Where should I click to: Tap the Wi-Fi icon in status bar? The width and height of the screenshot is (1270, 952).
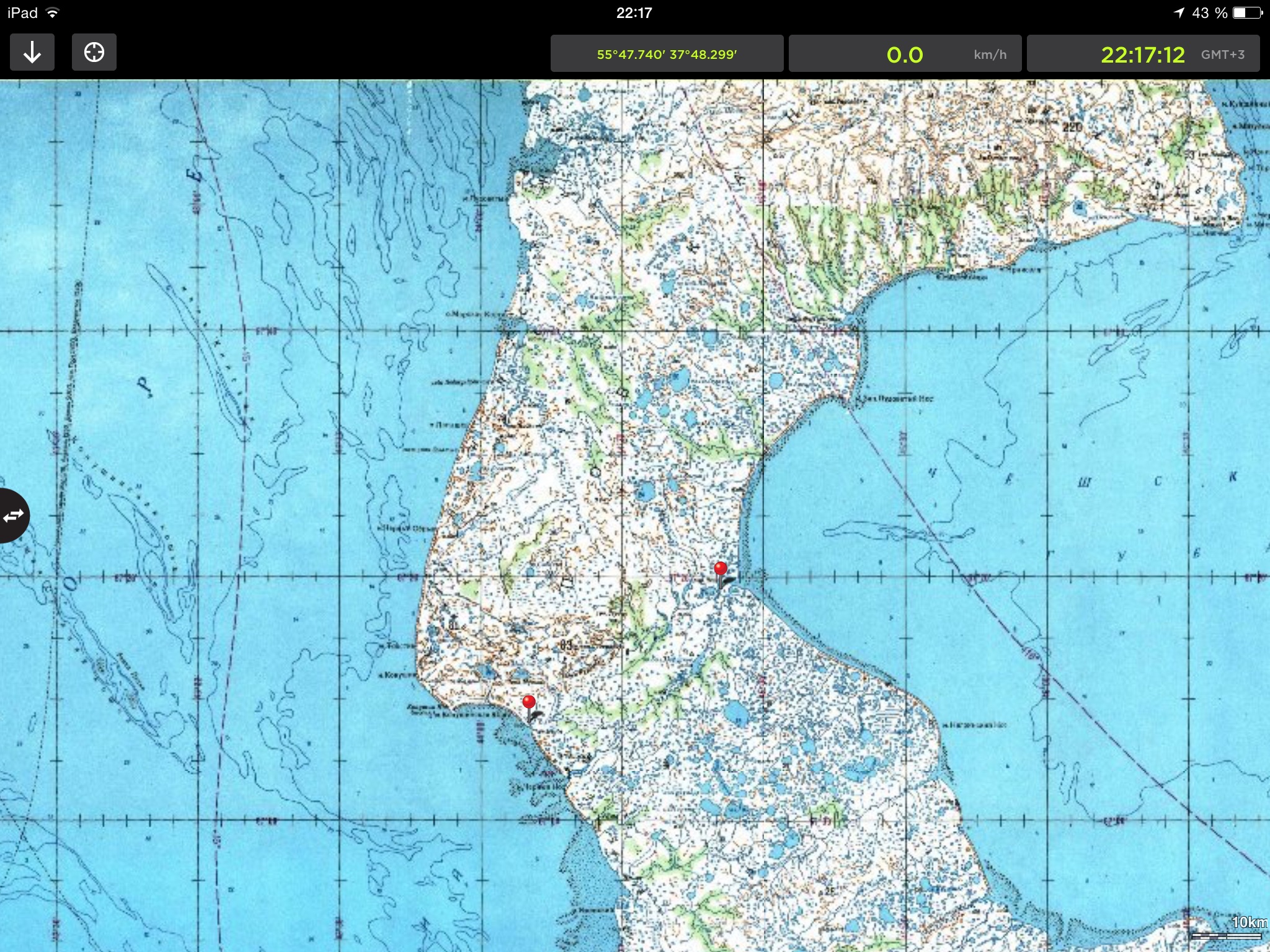click(53, 13)
